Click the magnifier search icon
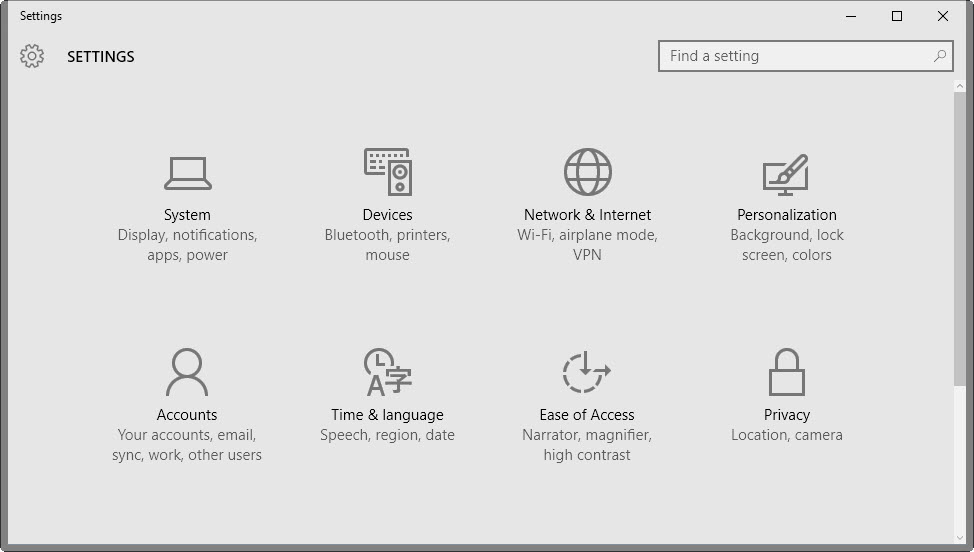Viewport: 974px width, 552px height. [x=940, y=56]
